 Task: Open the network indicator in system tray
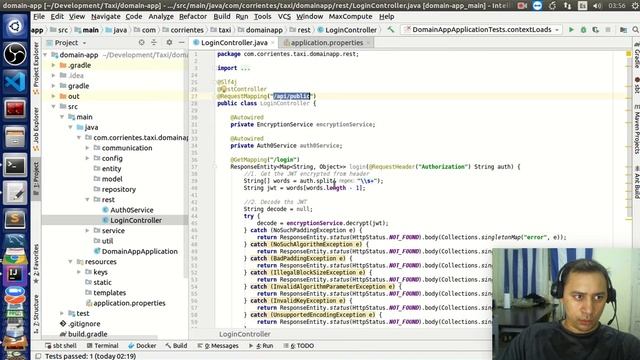(568, 6)
